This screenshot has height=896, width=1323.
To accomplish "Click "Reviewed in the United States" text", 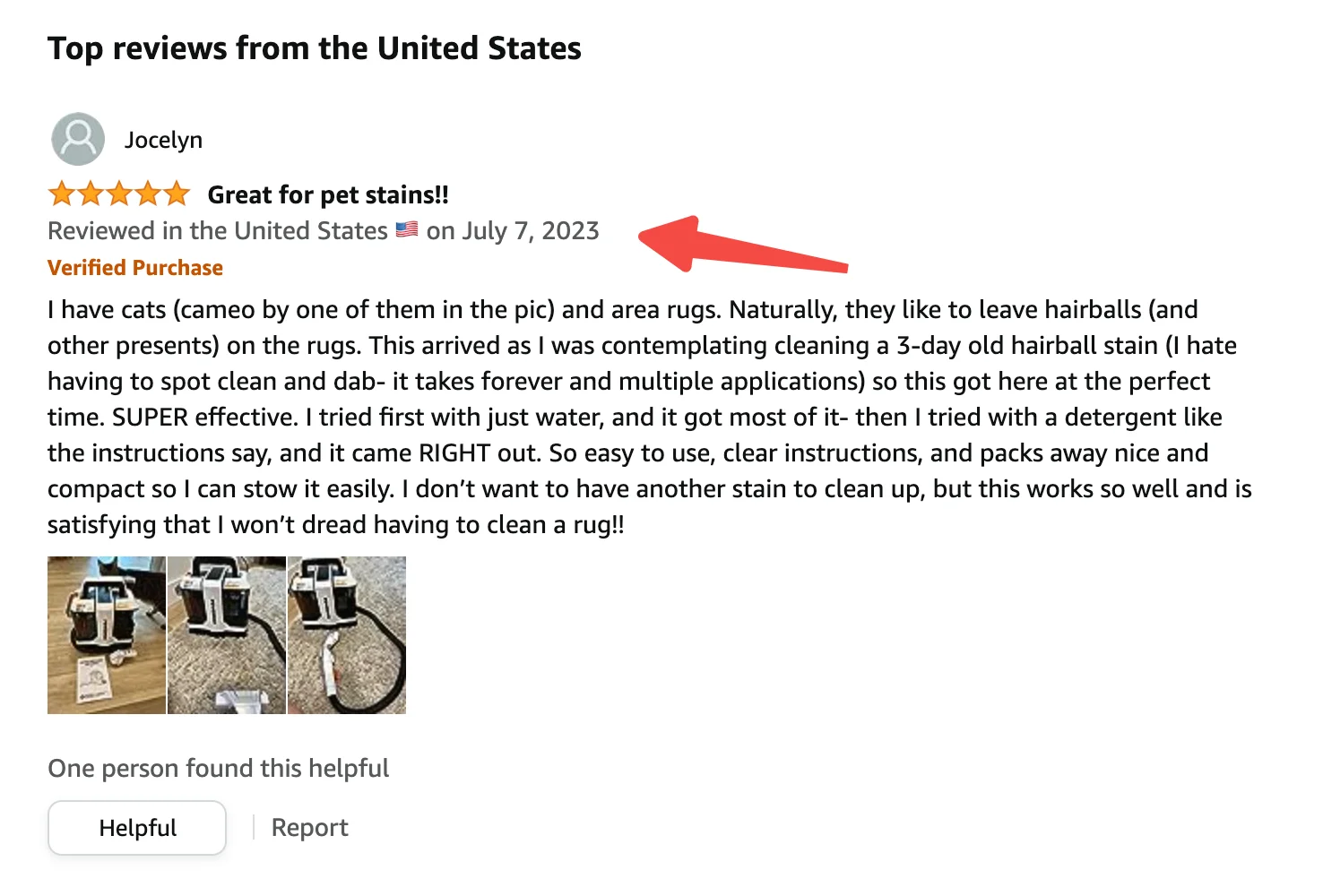I will (218, 231).
